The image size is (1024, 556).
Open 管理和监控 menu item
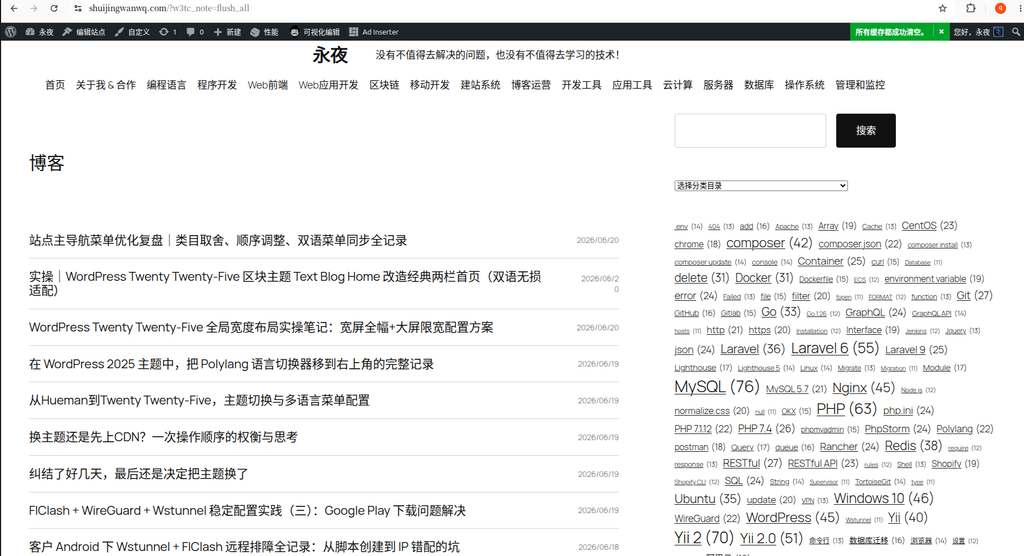coord(860,85)
